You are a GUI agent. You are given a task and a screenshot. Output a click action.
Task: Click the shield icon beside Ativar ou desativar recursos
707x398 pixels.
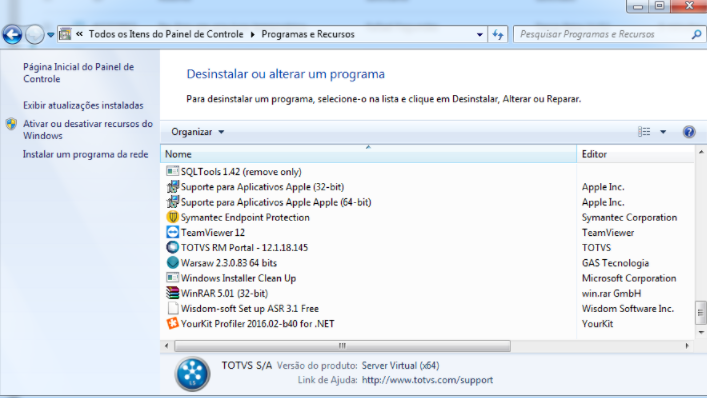[11, 124]
